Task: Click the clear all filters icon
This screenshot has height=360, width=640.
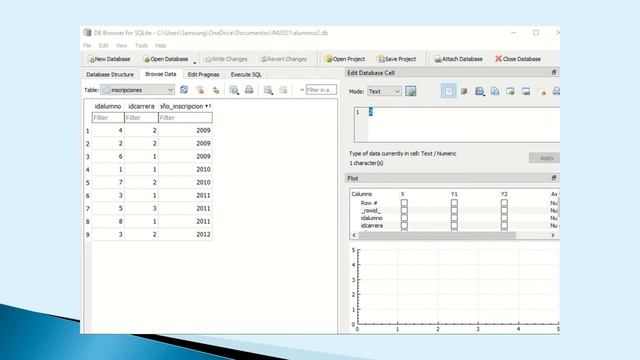Action: click(200, 90)
